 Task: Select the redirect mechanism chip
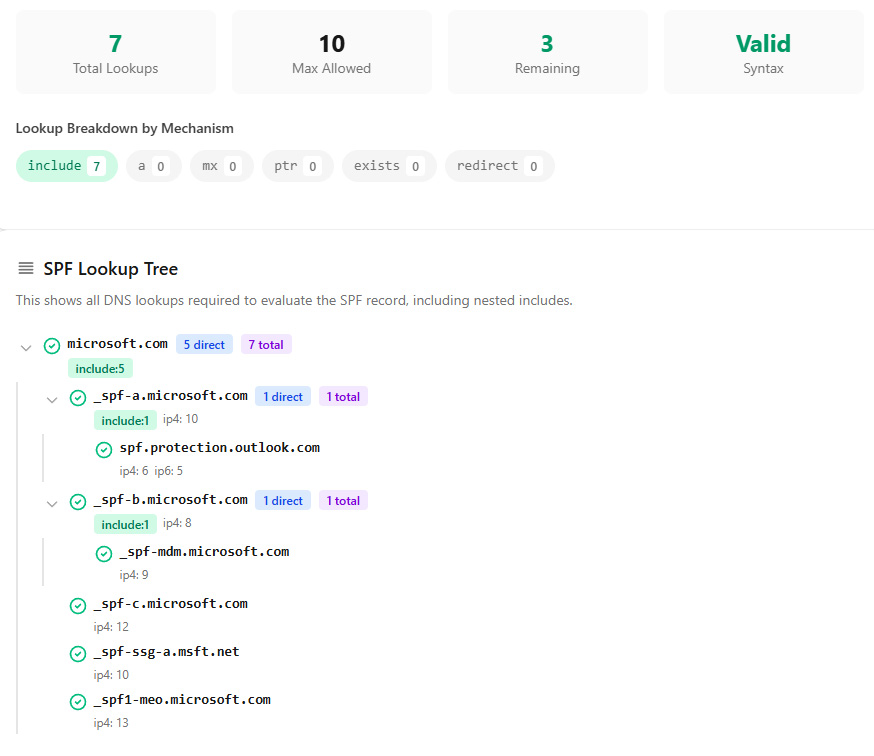click(x=499, y=166)
